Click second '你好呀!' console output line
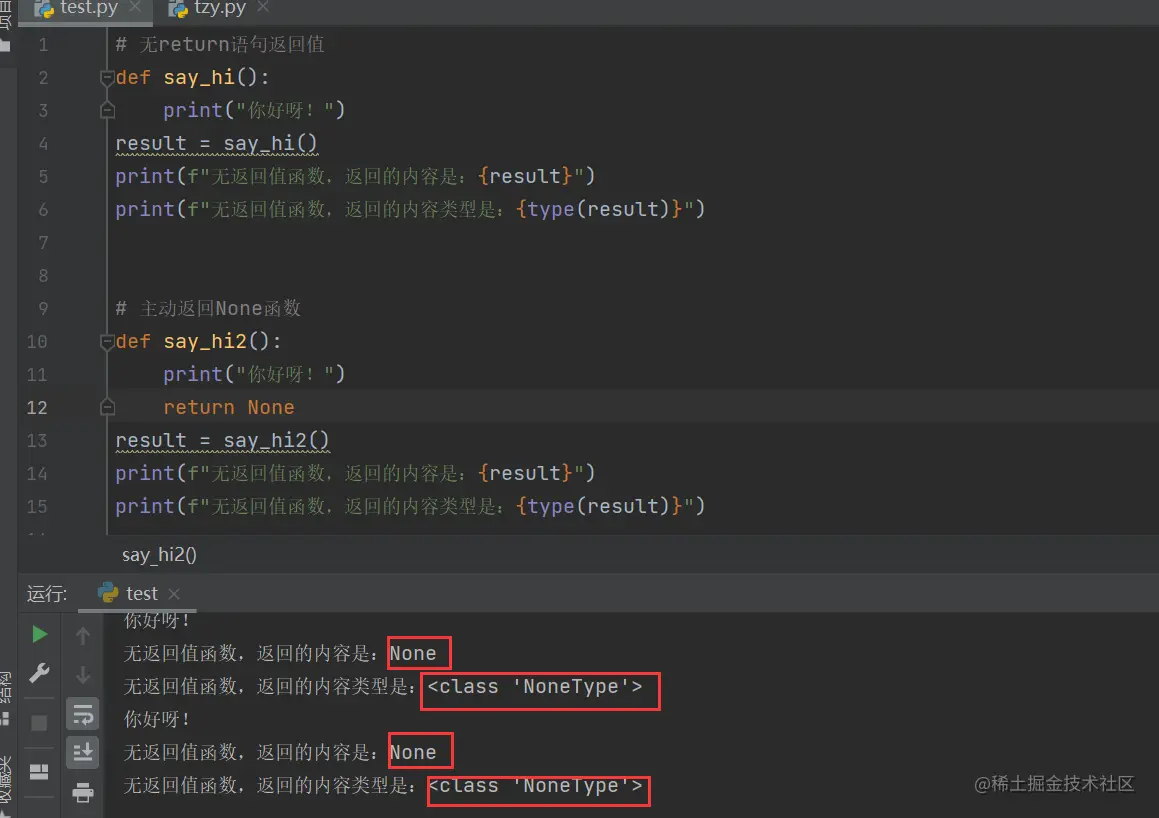Screen dimensions: 1159x818 point(157,719)
